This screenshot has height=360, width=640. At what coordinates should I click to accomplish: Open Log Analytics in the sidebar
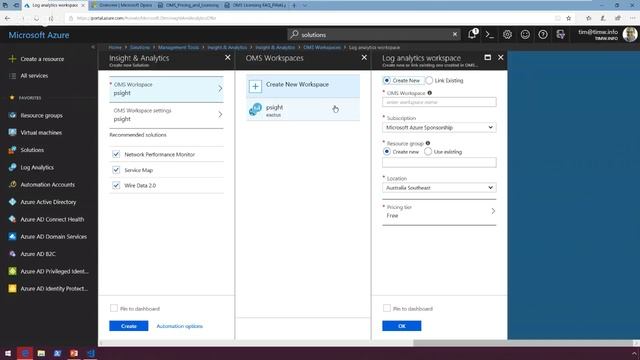(37, 167)
